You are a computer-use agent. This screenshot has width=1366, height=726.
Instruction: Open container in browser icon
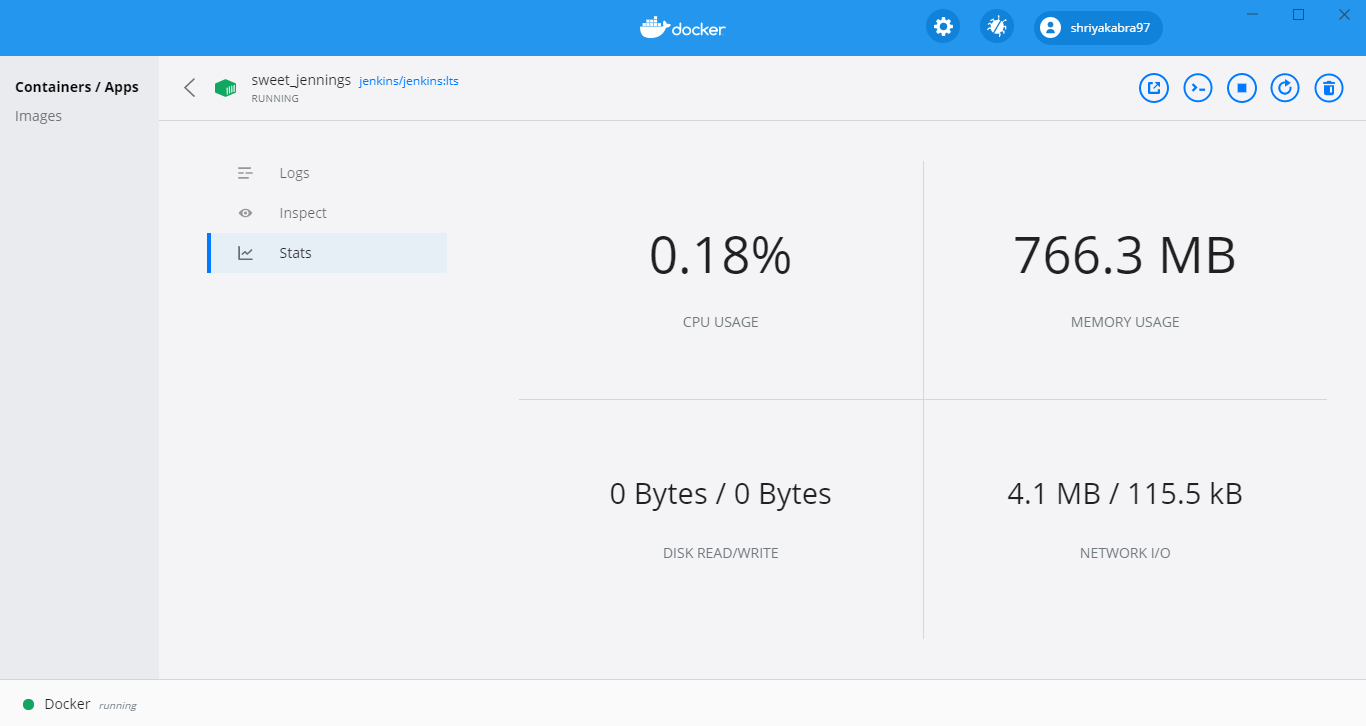tap(1154, 88)
